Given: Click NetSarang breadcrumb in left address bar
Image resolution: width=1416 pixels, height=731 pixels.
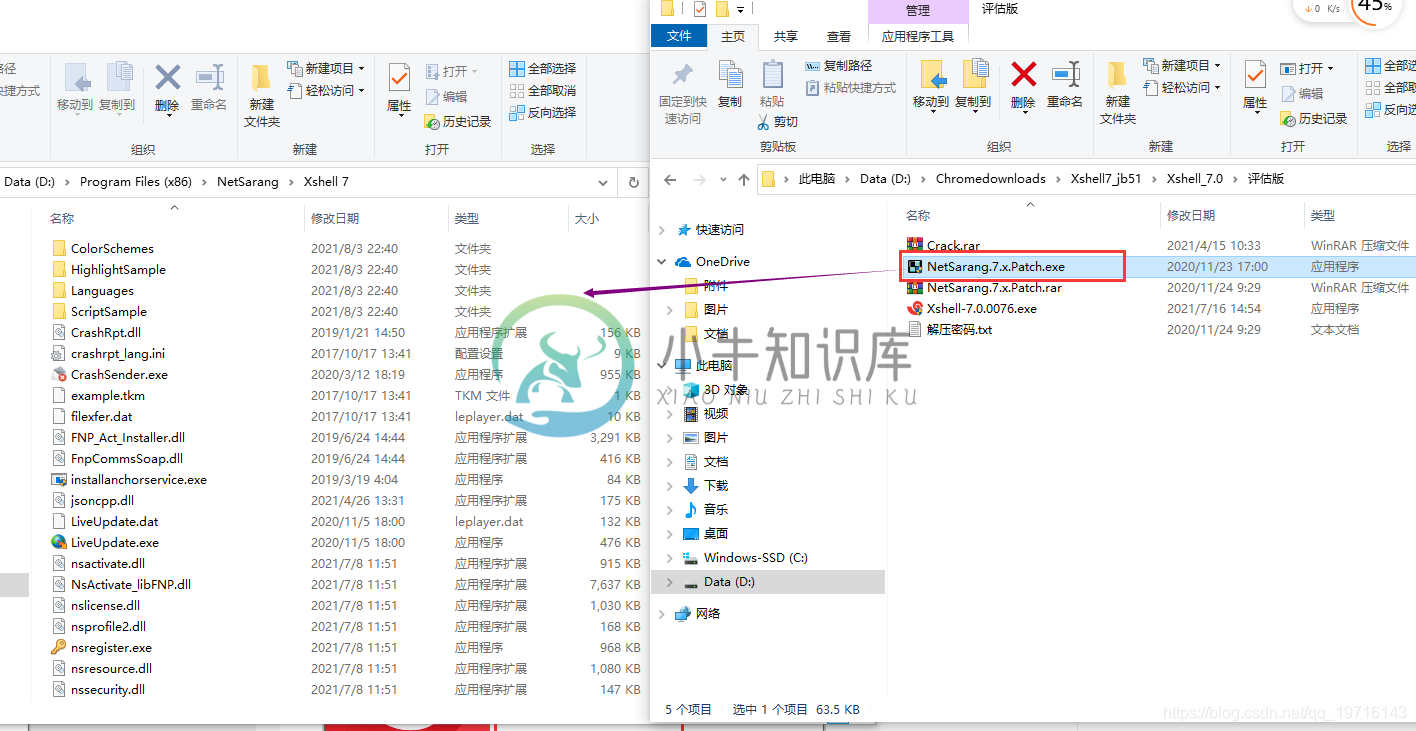Looking at the screenshot, I should point(248,182).
